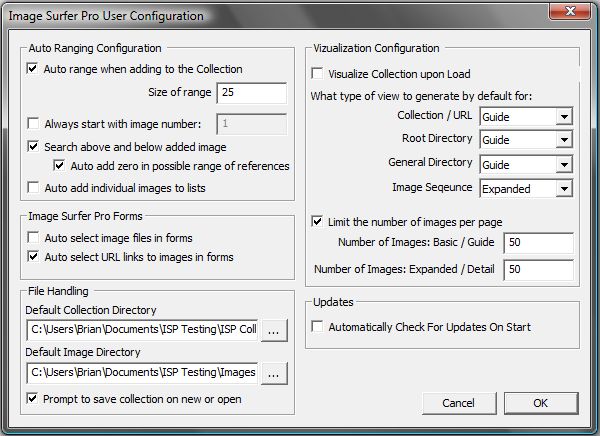Image resolution: width=600 pixels, height=436 pixels.
Task: Uncheck Auto range when adding to Collection
Action: coord(33,69)
